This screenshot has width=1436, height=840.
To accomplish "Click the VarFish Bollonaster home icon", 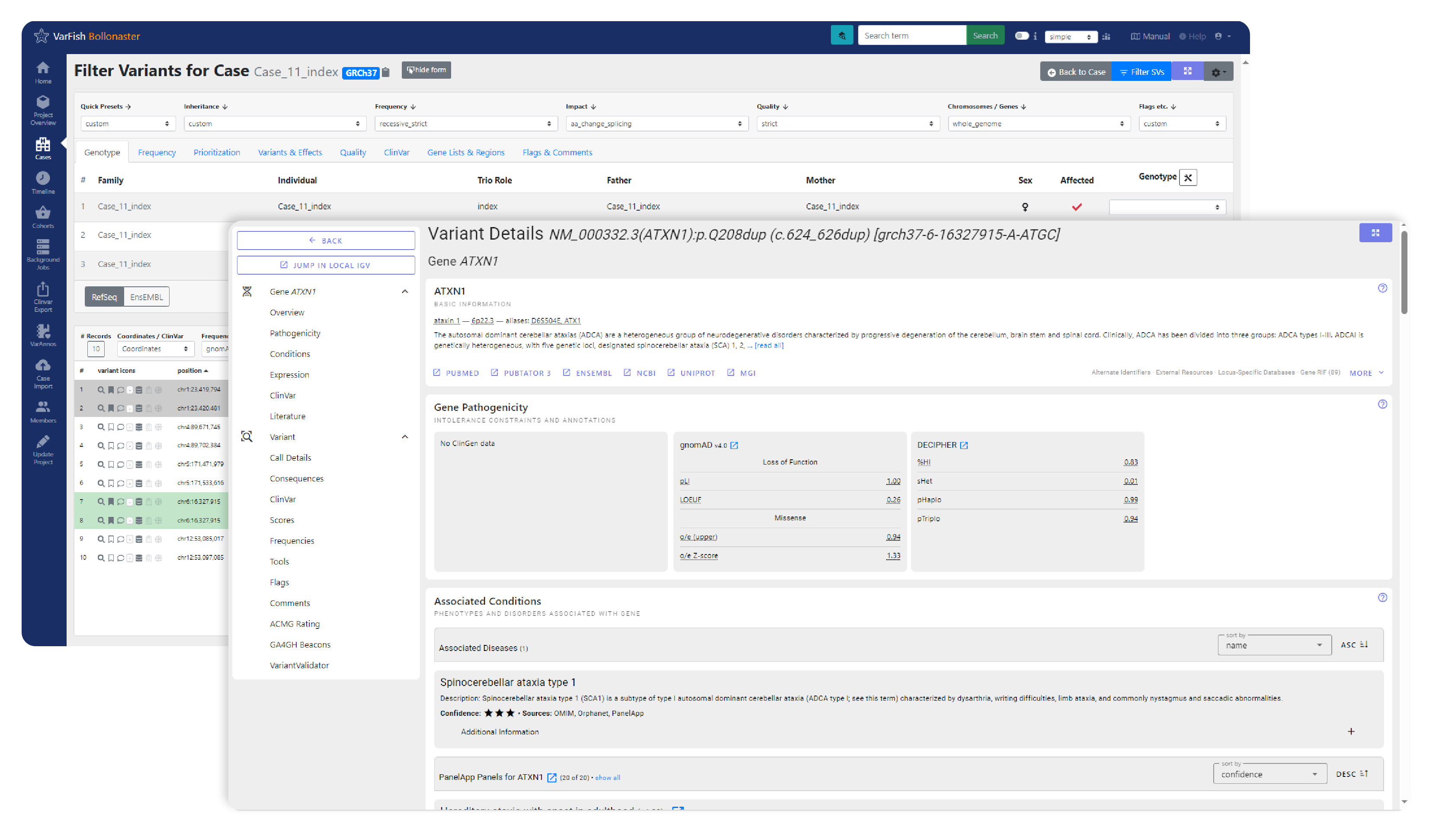I will pyautogui.click(x=42, y=36).
